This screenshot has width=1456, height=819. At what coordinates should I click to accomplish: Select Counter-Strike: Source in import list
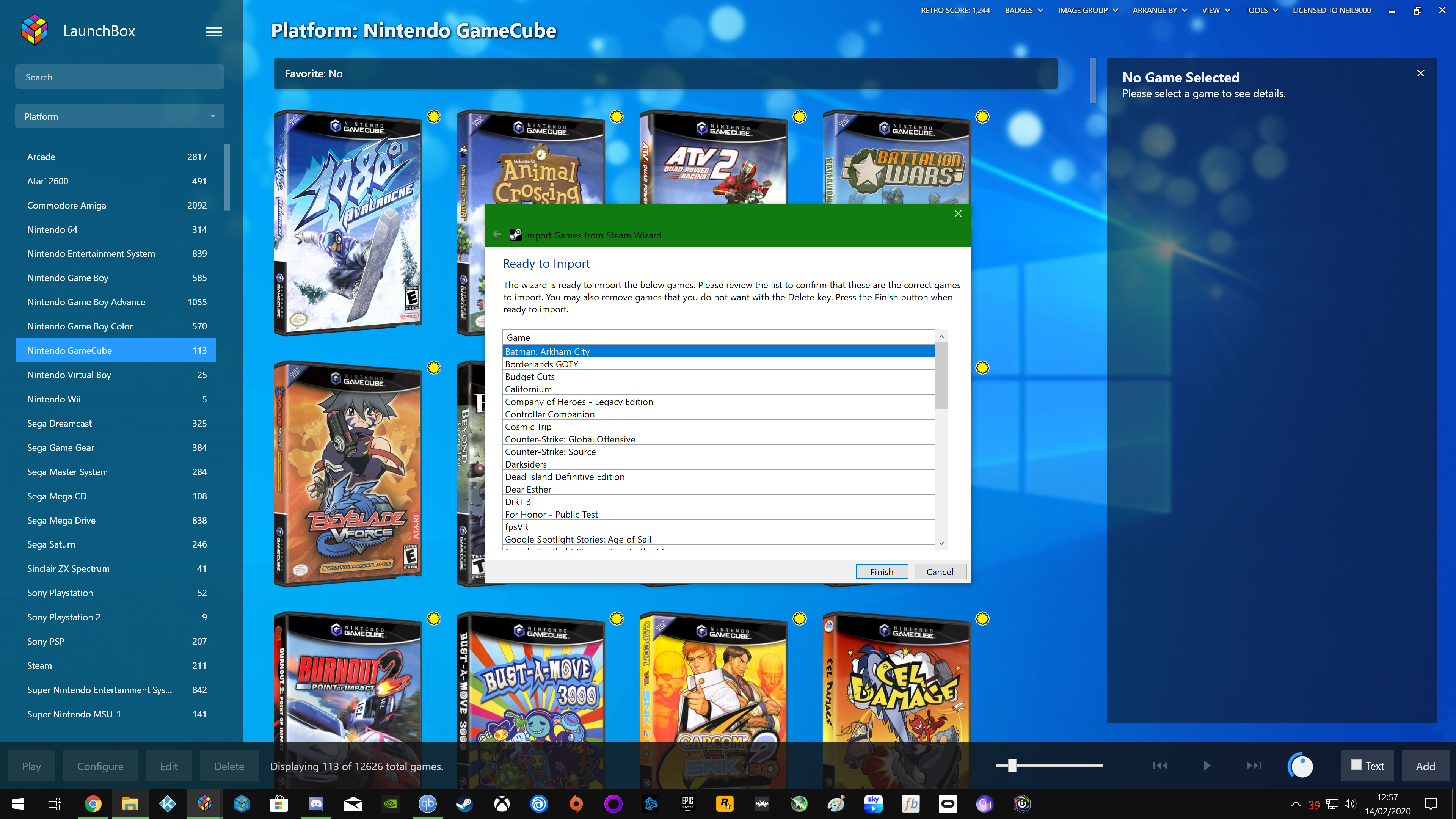tap(718, 452)
